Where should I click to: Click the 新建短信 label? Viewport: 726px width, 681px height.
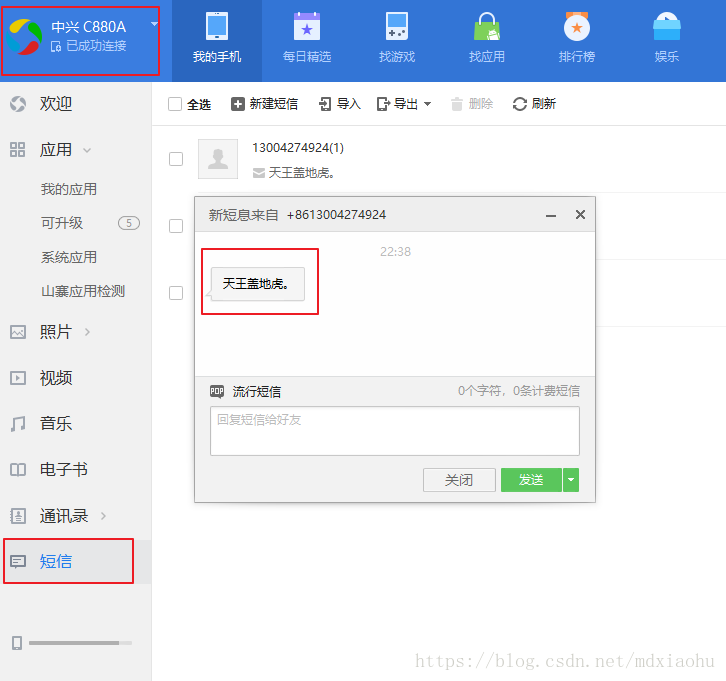(x=274, y=104)
